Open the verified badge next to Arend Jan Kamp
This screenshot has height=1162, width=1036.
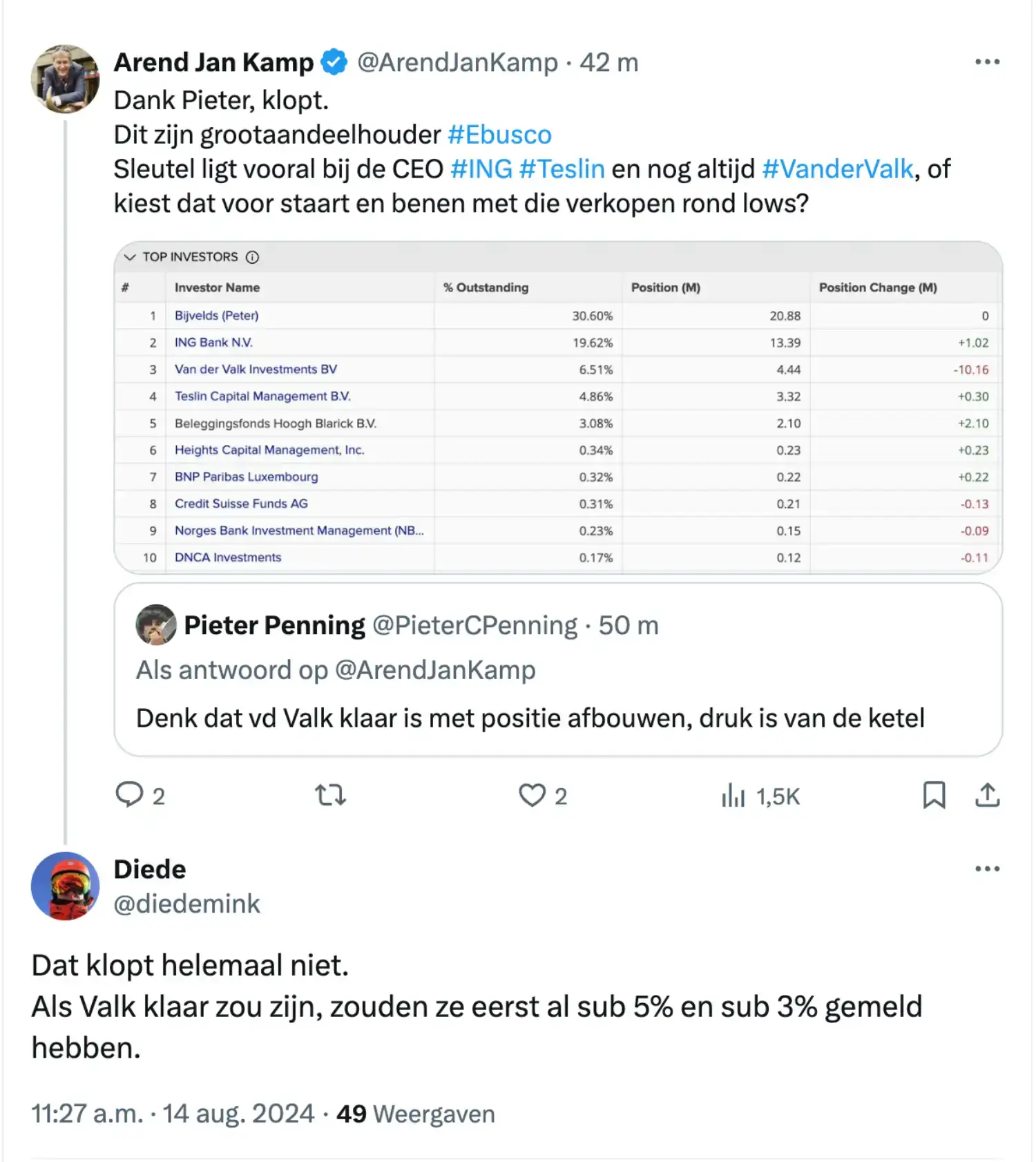pyautogui.click(x=335, y=62)
